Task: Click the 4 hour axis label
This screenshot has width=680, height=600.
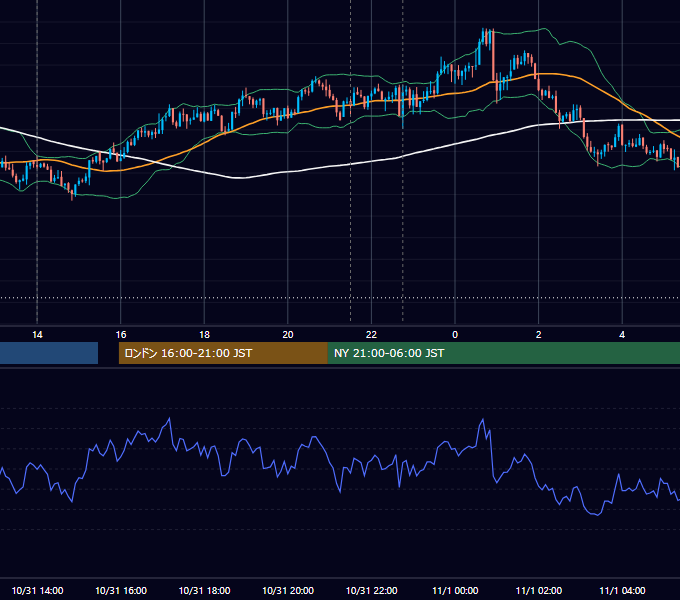Action: [622, 334]
